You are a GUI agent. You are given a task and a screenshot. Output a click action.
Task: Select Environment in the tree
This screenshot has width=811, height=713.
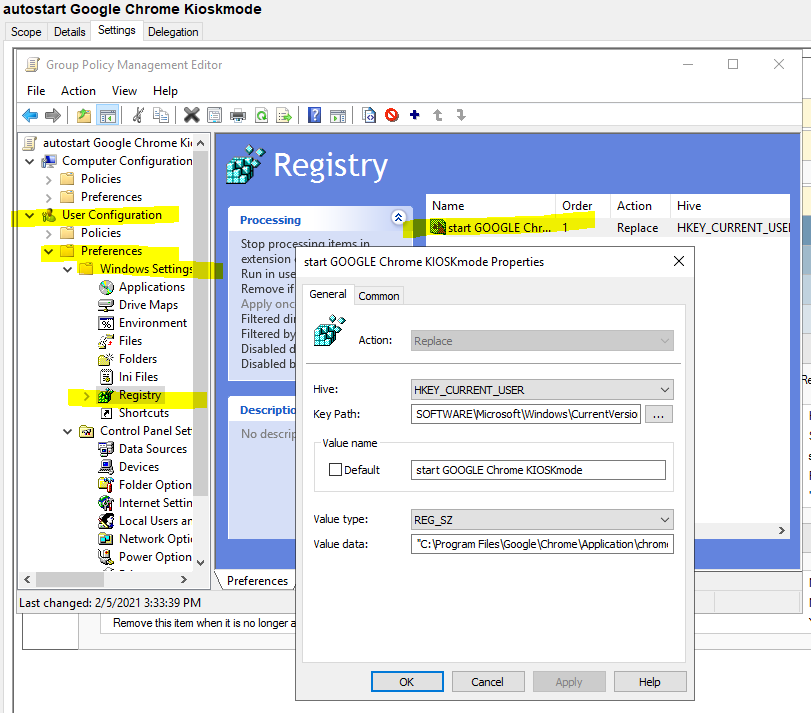pyautogui.click(x=153, y=323)
